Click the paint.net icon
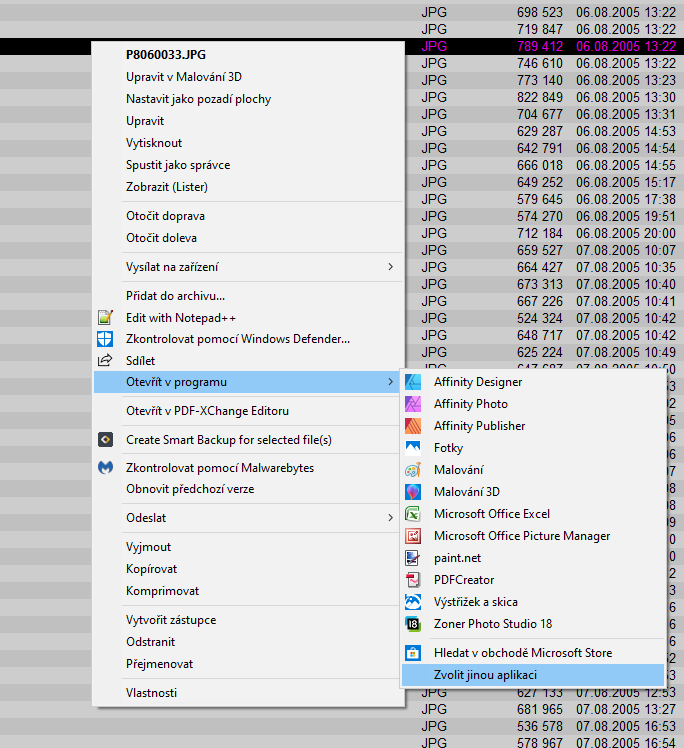684x748 pixels. [x=413, y=558]
